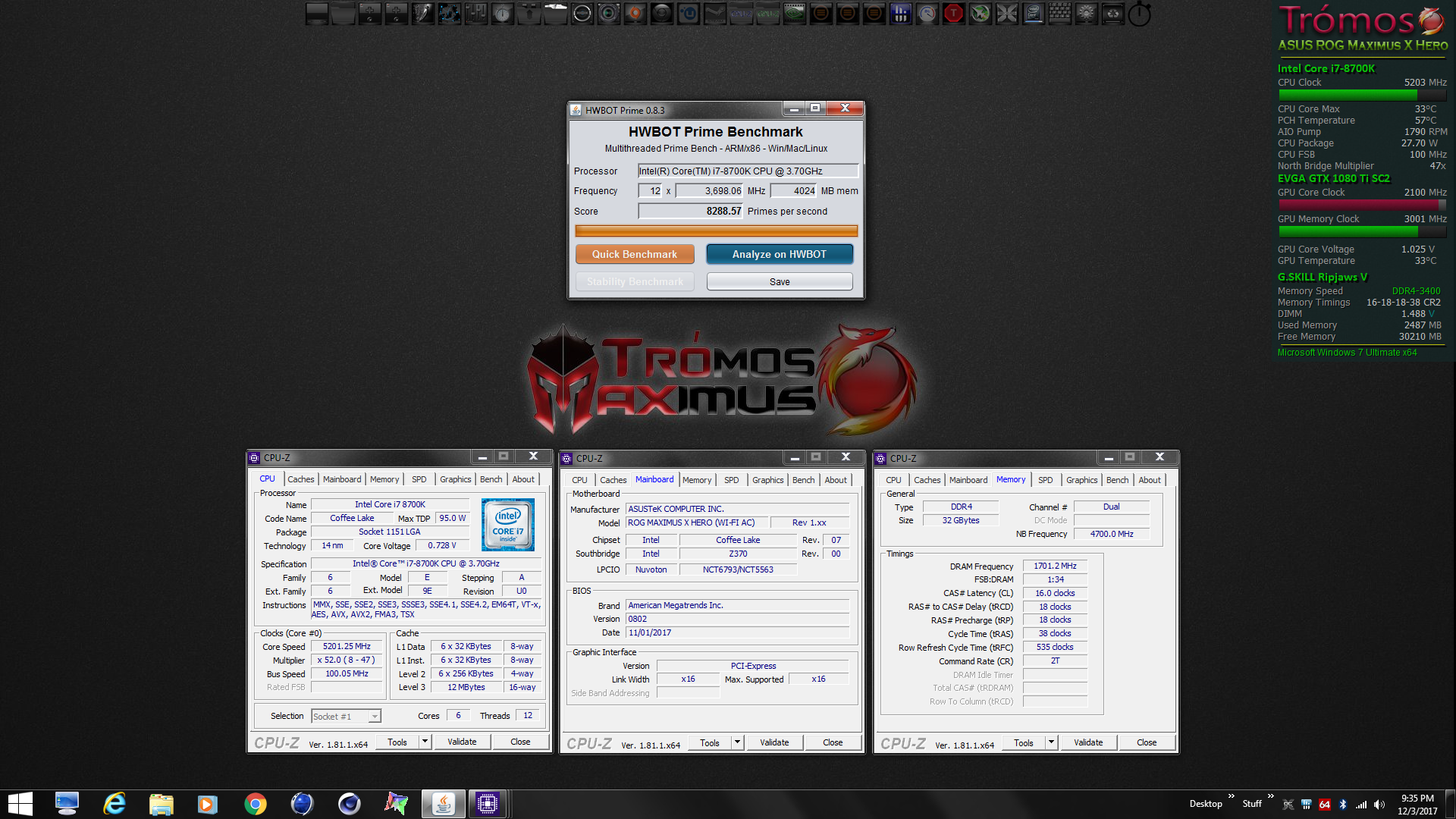This screenshot has width=1456, height=819.
Task: Open the keyboard icon in the top dock
Action: [1059, 14]
